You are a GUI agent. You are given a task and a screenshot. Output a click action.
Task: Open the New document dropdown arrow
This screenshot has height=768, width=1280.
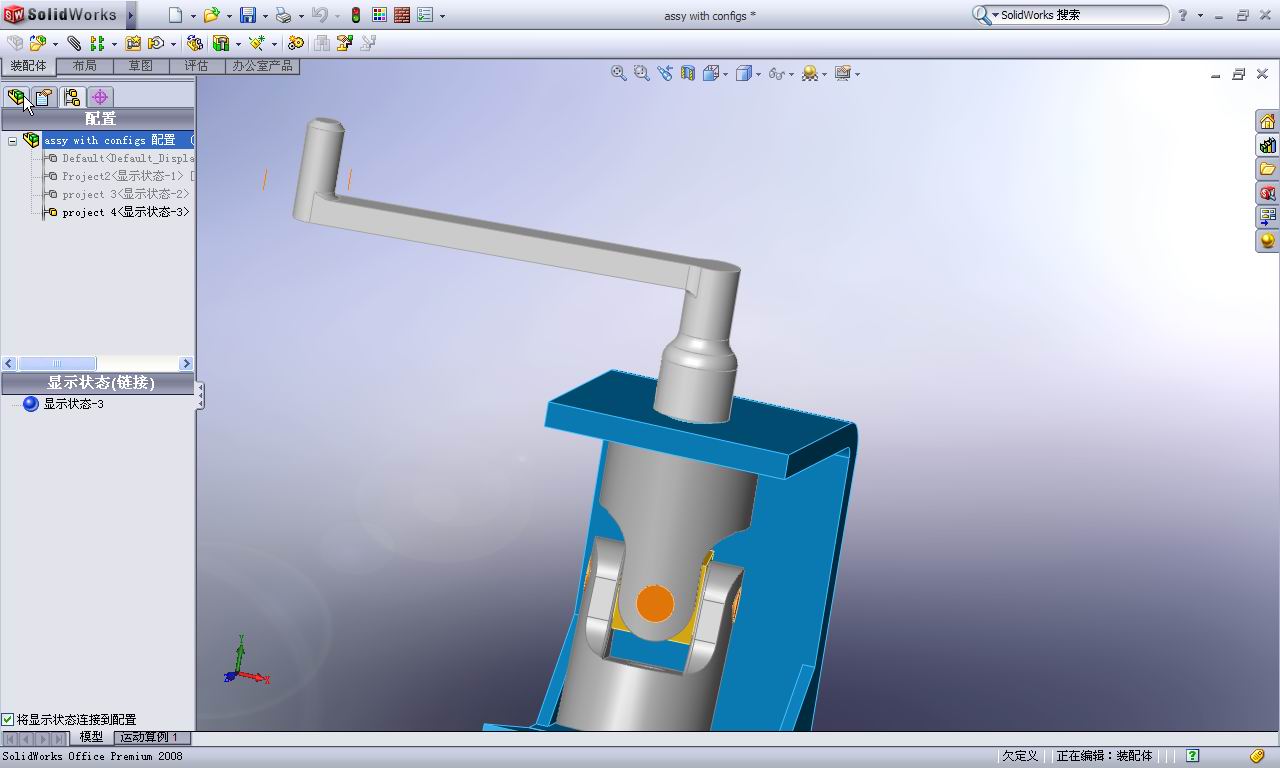(x=193, y=16)
